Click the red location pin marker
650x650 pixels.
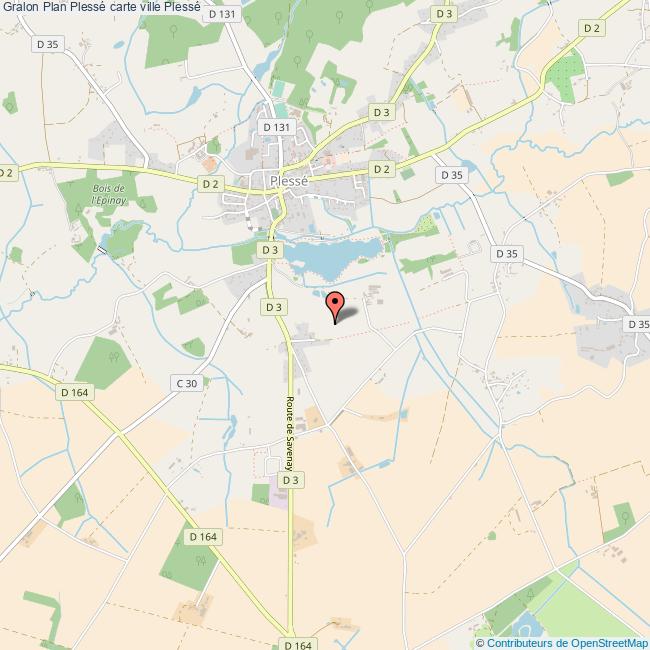pyautogui.click(x=335, y=307)
